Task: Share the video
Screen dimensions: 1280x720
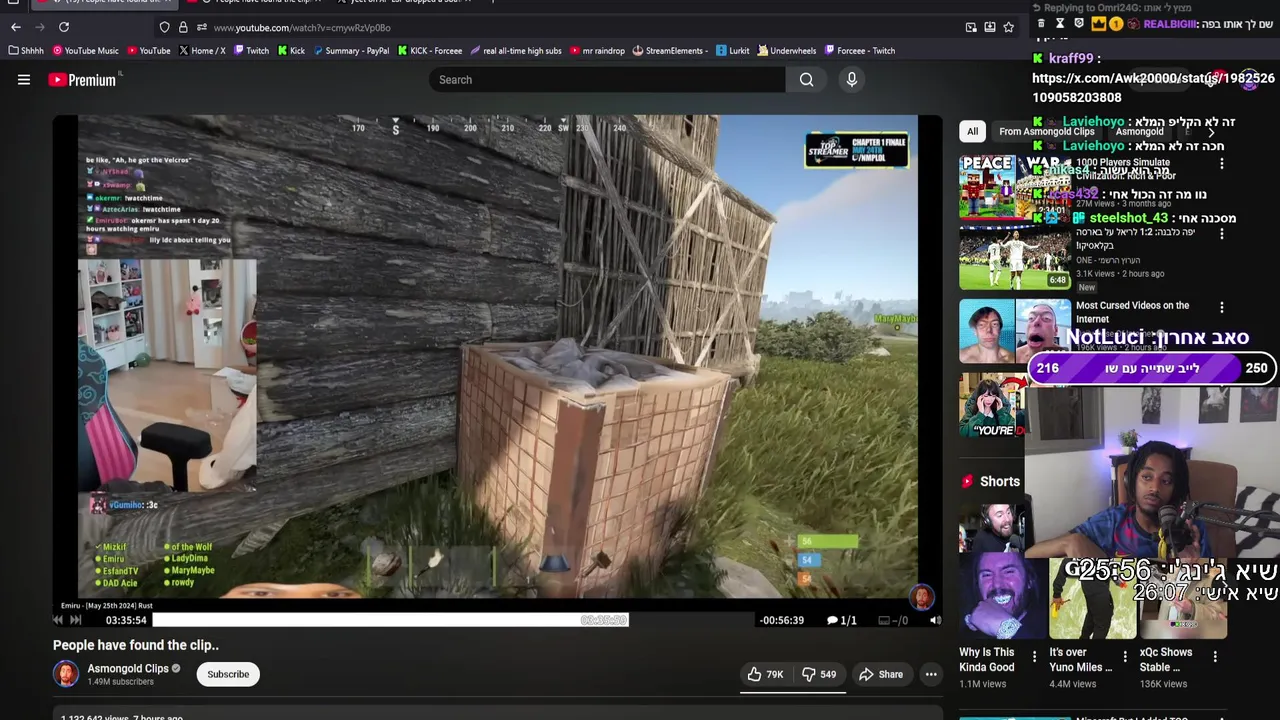Action: coord(881,674)
